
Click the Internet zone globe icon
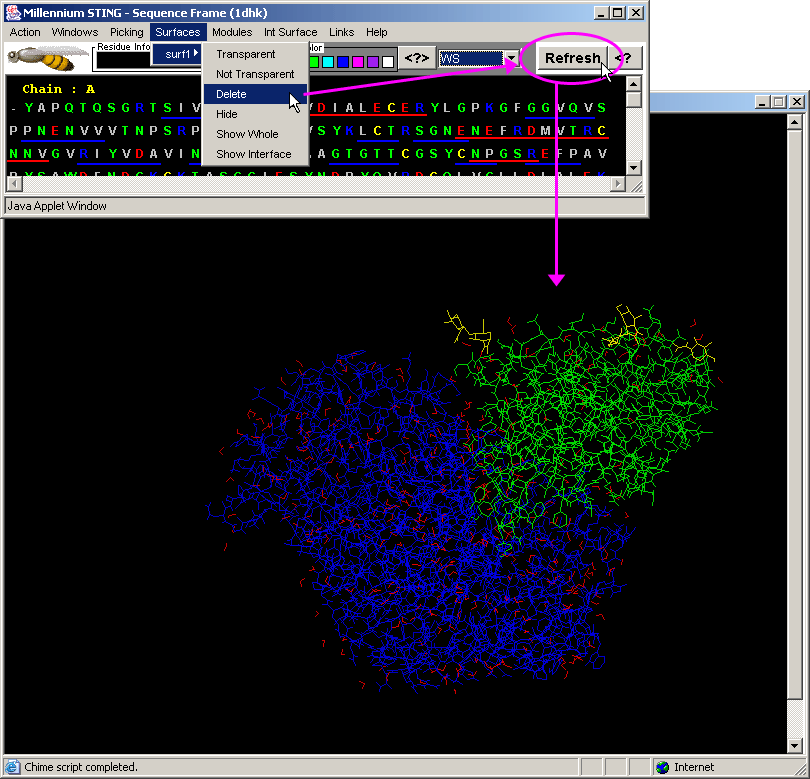(662, 767)
